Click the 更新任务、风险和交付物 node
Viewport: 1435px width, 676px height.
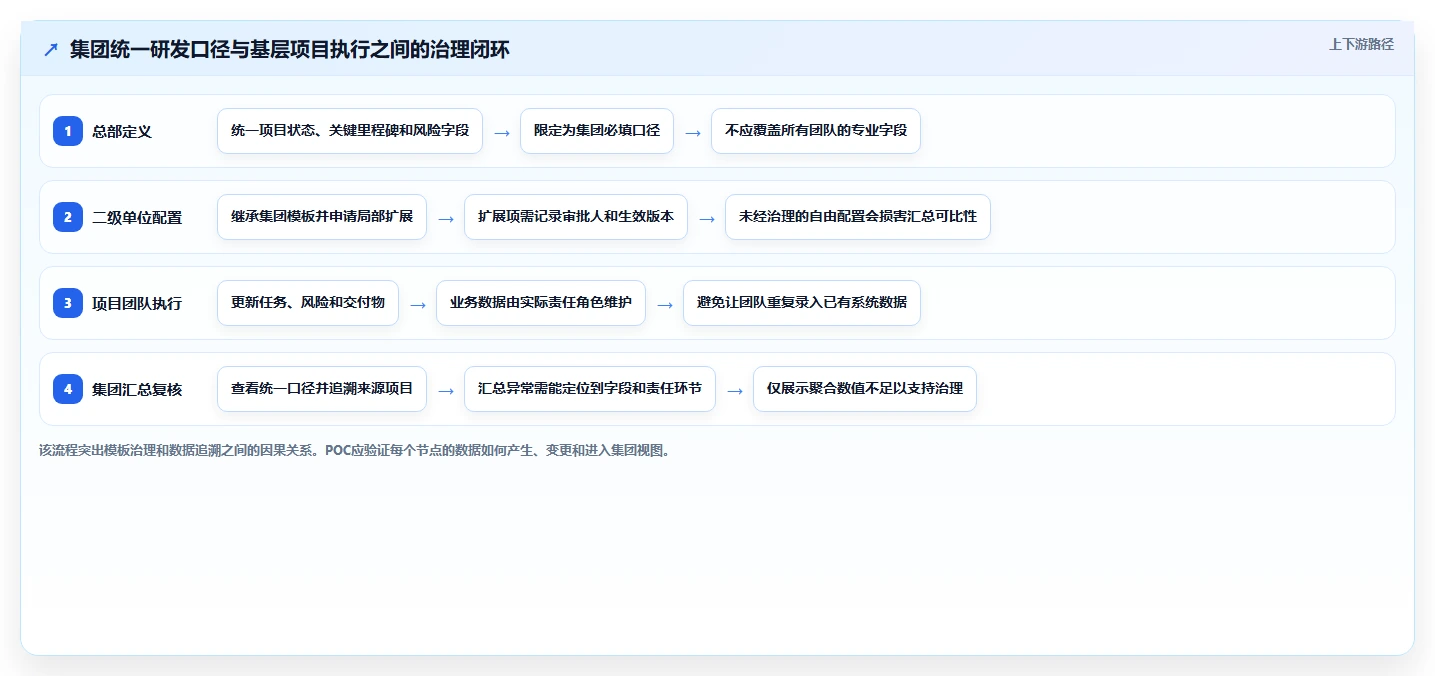pyautogui.click(x=308, y=303)
